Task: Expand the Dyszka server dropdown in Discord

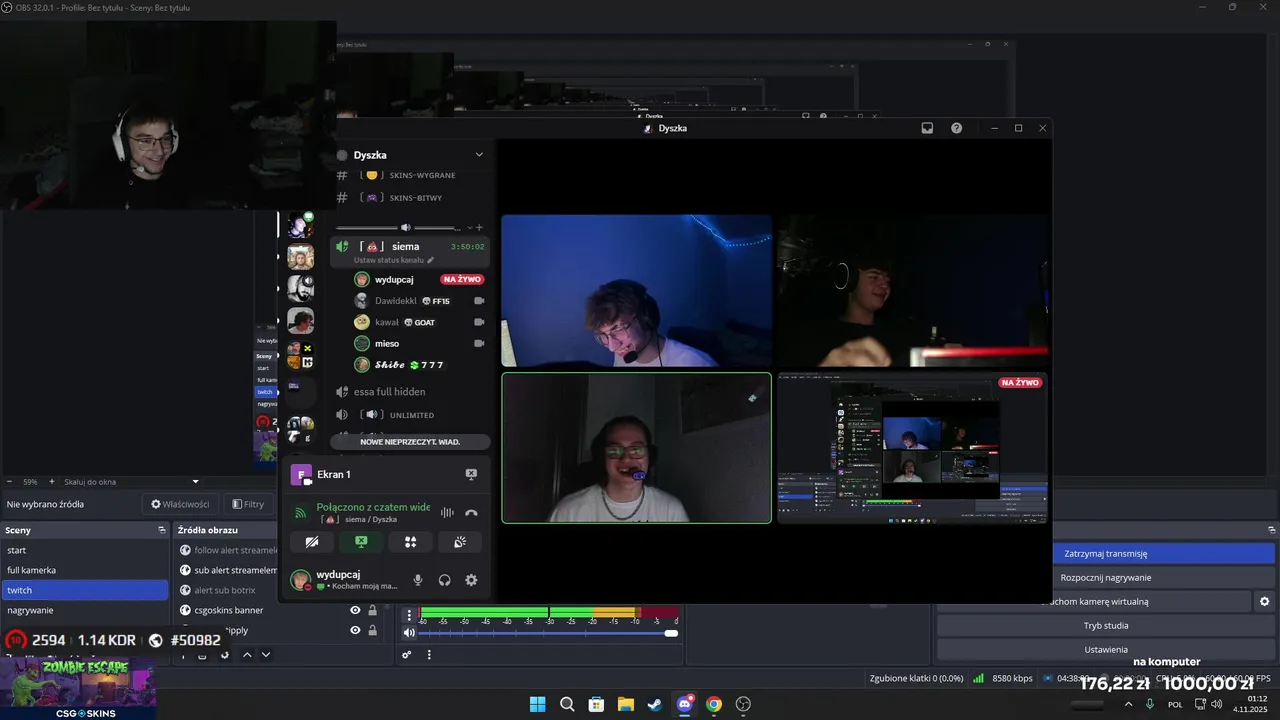Action: point(479,155)
